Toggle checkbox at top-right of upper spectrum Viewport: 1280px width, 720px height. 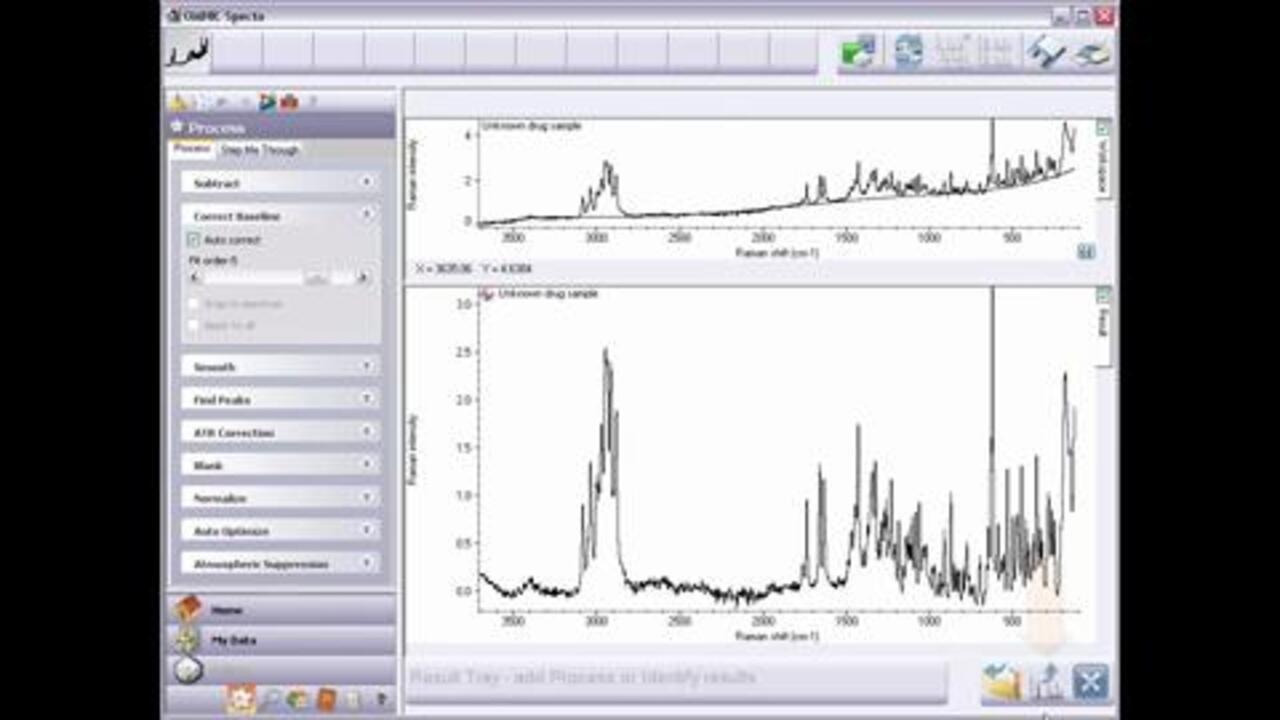1103,127
